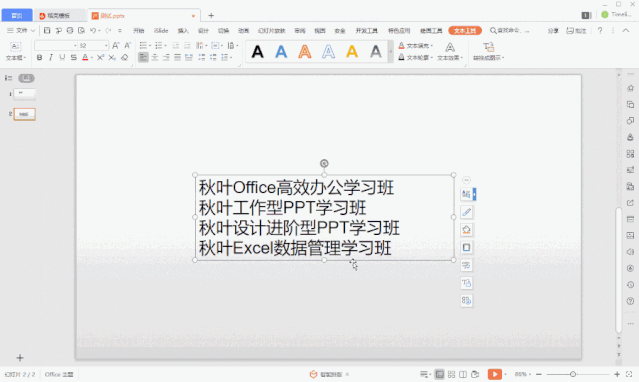
Task: Open the text box insert button
Action: coord(15,52)
